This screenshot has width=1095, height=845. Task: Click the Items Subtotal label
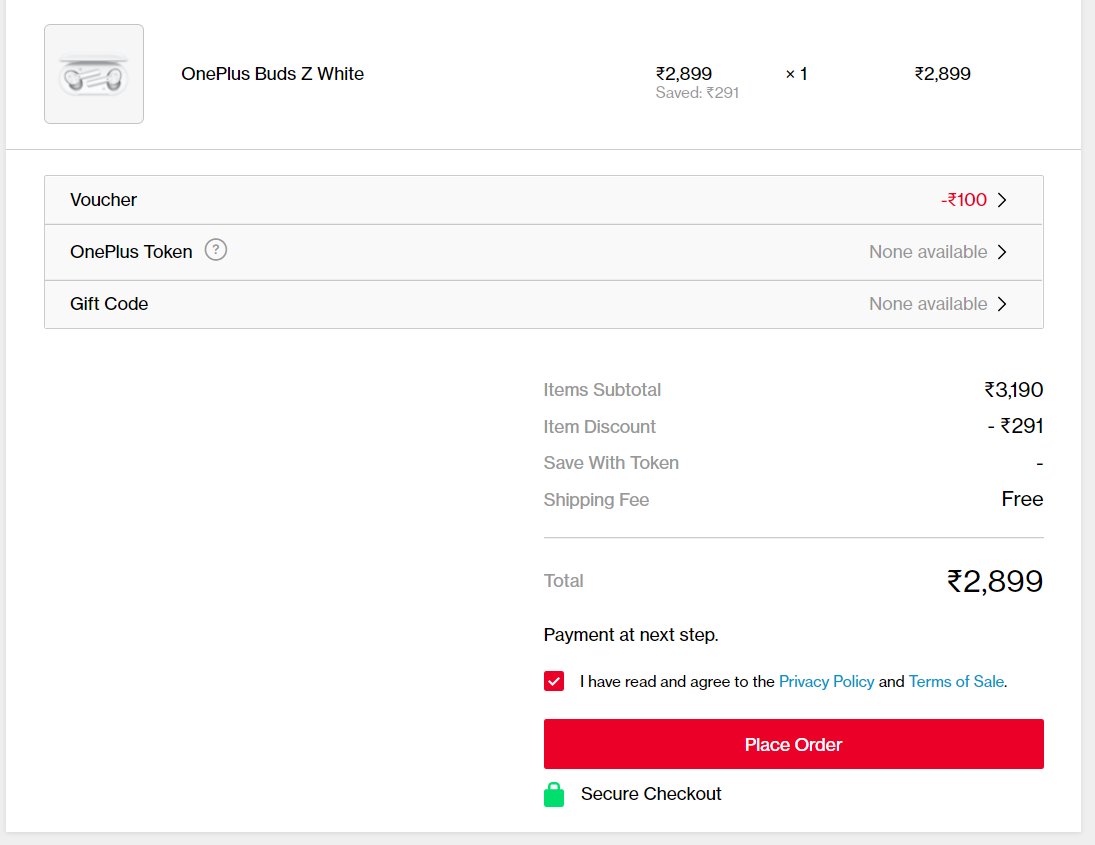[x=602, y=390]
